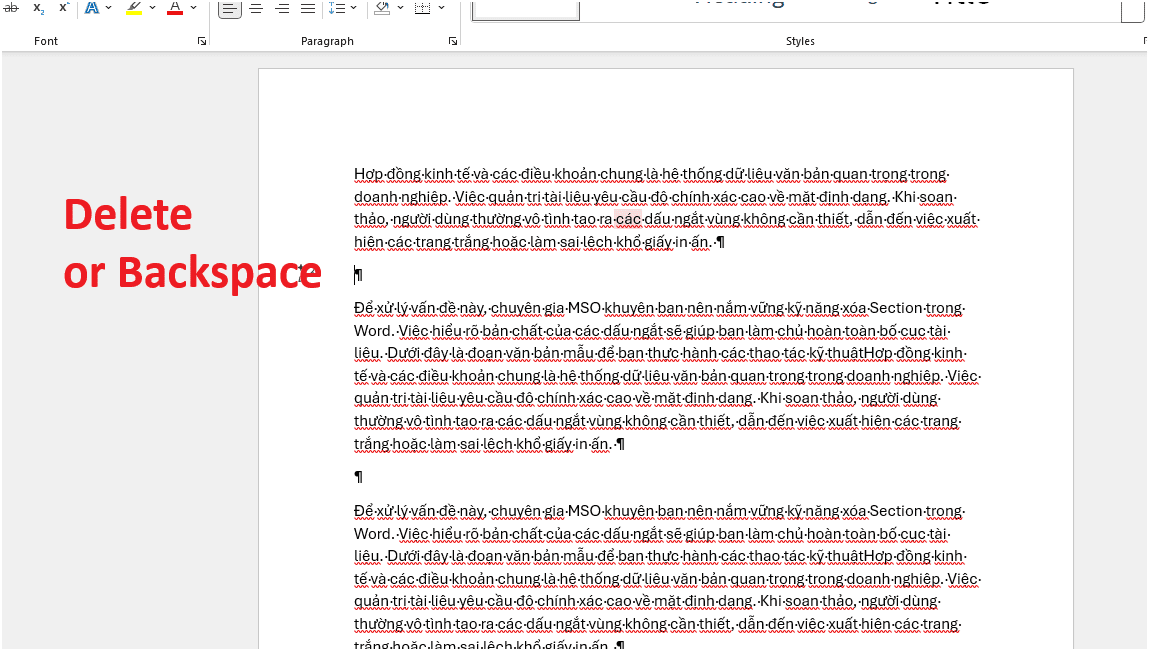Open font color dropdown arrow
The height and width of the screenshot is (651, 1149).
194,8
